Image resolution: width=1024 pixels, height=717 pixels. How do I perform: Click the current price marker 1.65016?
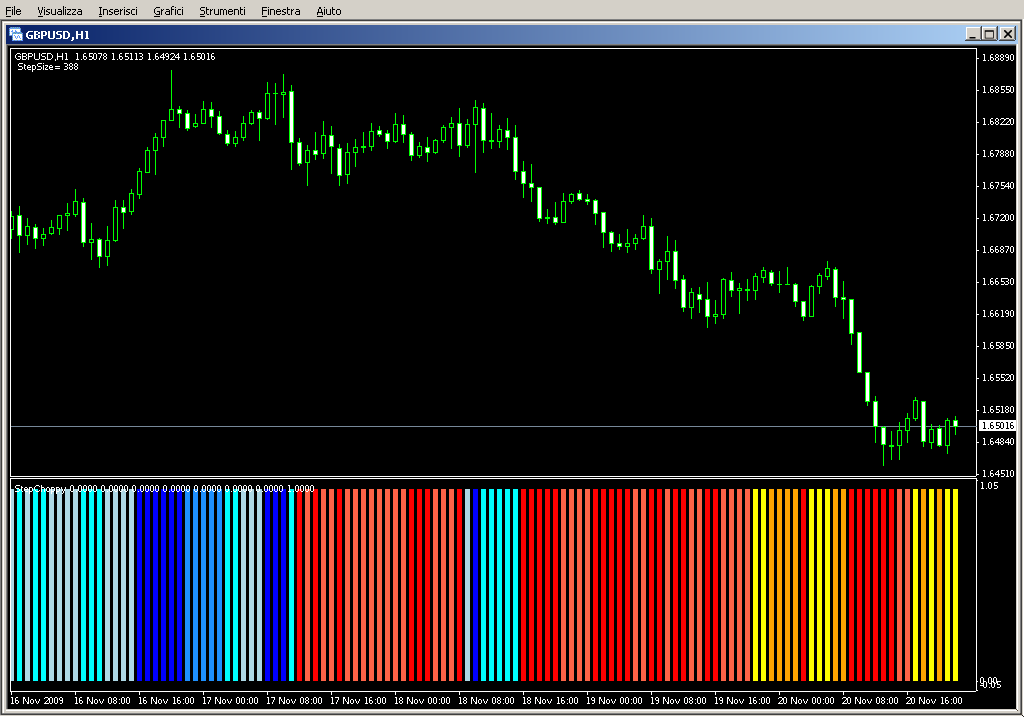(x=997, y=426)
